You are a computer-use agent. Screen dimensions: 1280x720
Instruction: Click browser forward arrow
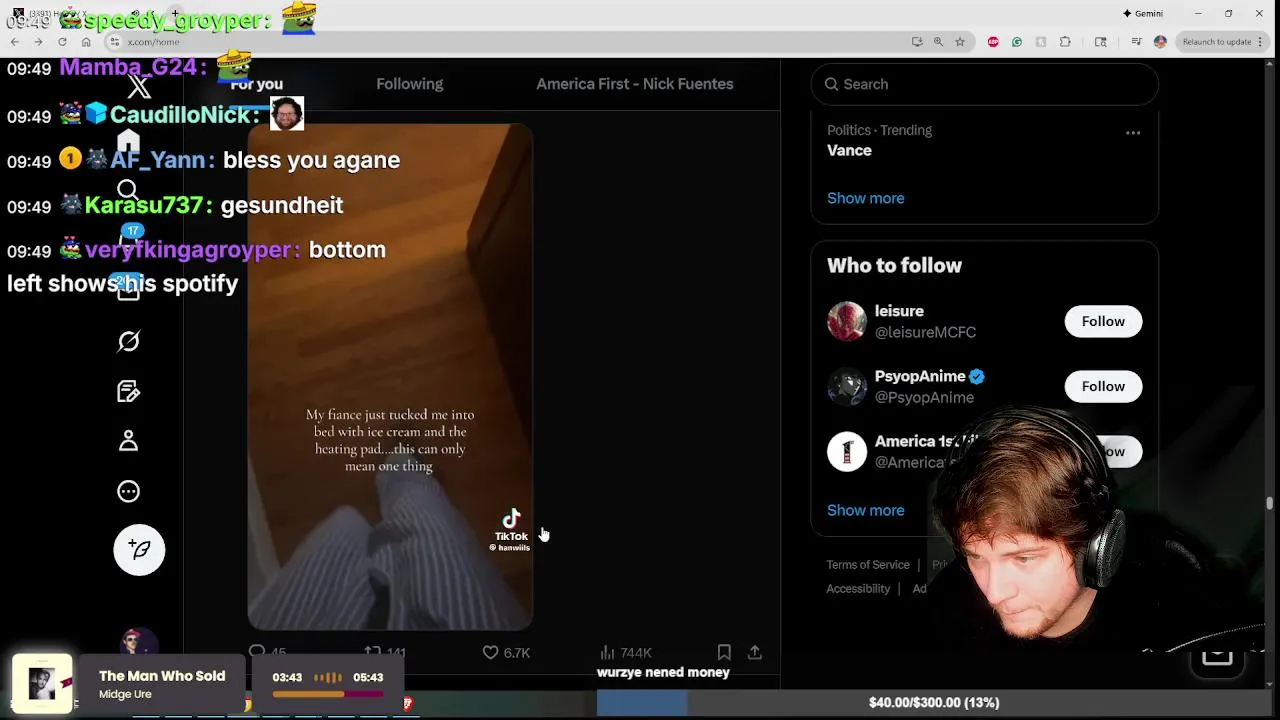pyautogui.click(x=39, y=42)
